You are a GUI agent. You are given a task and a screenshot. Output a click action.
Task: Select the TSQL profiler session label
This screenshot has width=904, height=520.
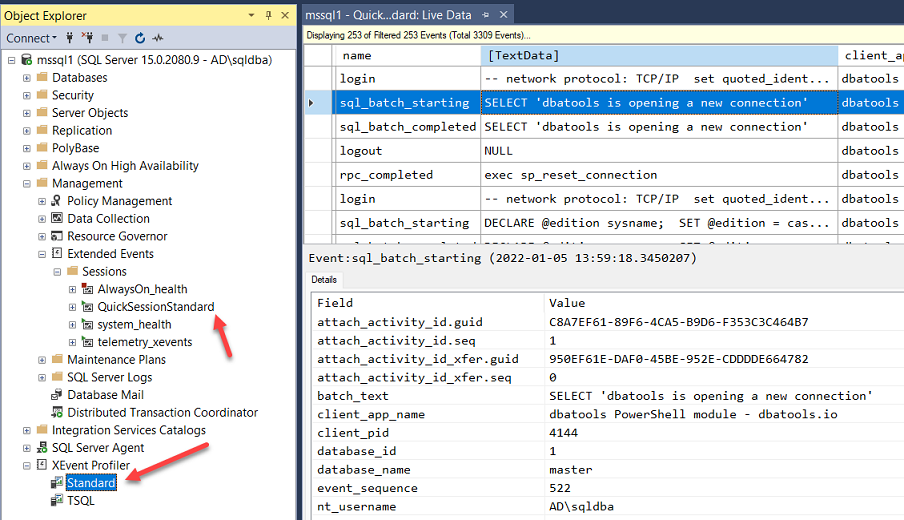coord(81,501)
